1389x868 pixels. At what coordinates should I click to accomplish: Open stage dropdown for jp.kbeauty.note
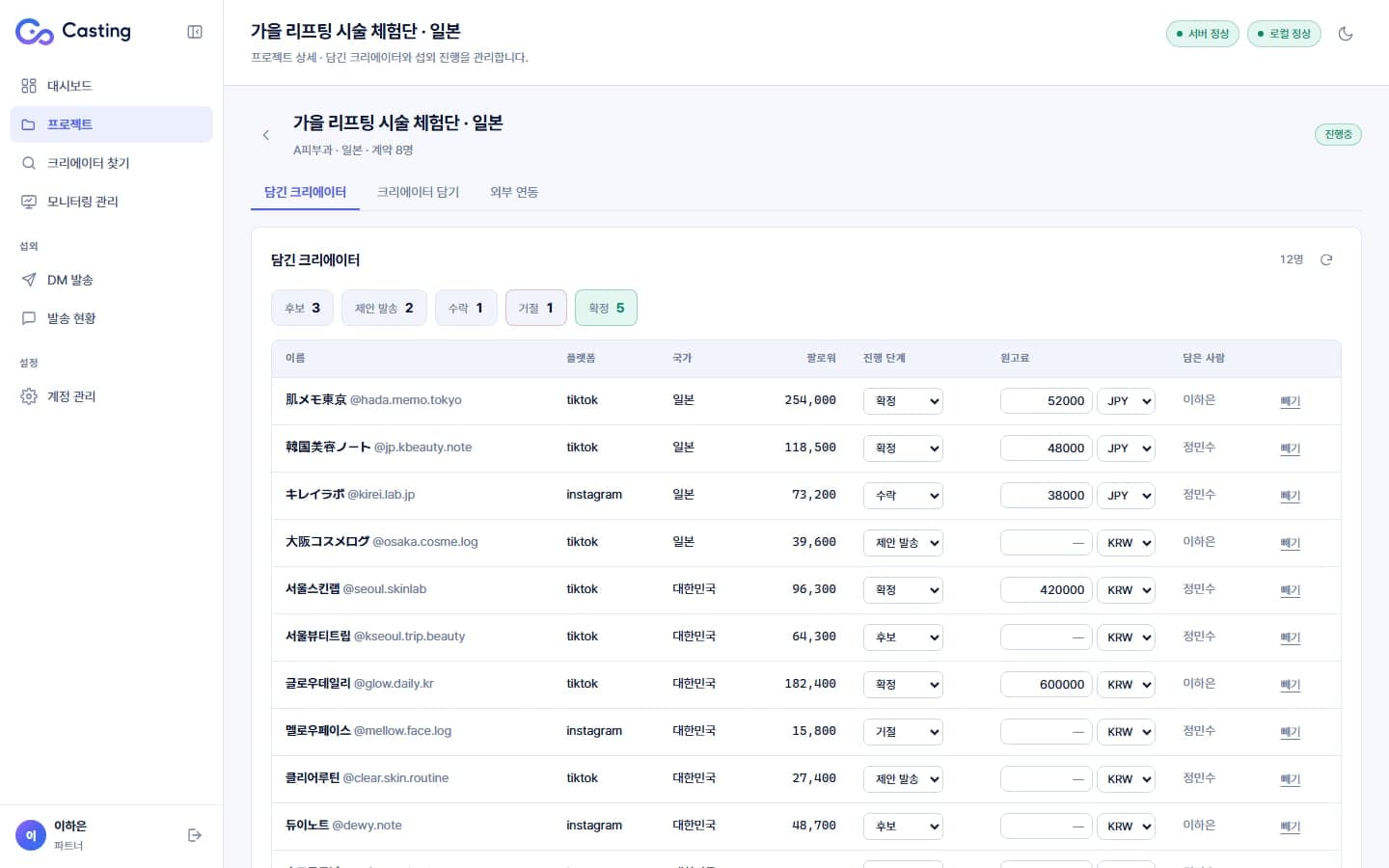click(903, 448)
